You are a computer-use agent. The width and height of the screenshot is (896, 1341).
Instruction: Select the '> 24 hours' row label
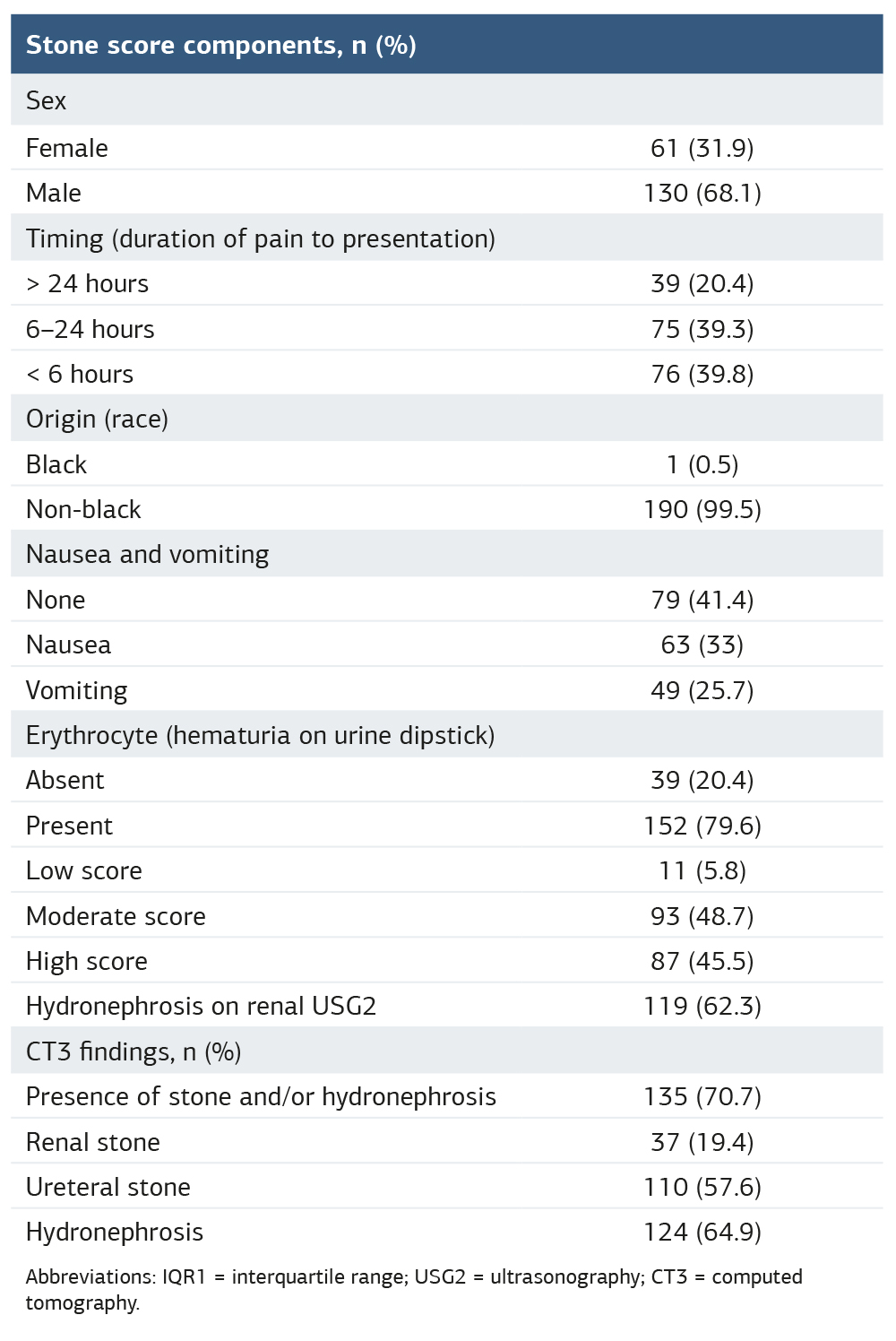[87, 283]
